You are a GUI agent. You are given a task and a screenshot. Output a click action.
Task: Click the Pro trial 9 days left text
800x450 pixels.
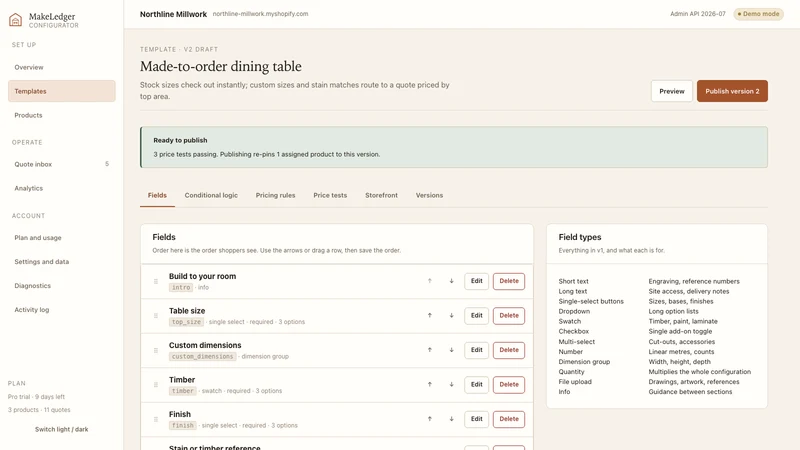(36, 397)
